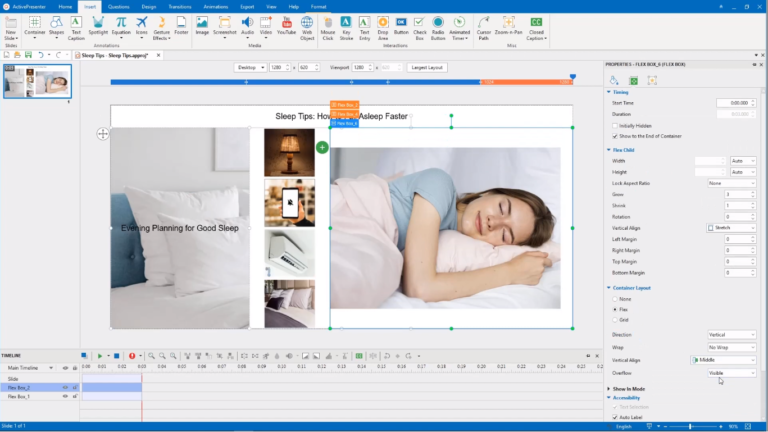Switch to the Questions ribbon tab

[x=119, y=7]
